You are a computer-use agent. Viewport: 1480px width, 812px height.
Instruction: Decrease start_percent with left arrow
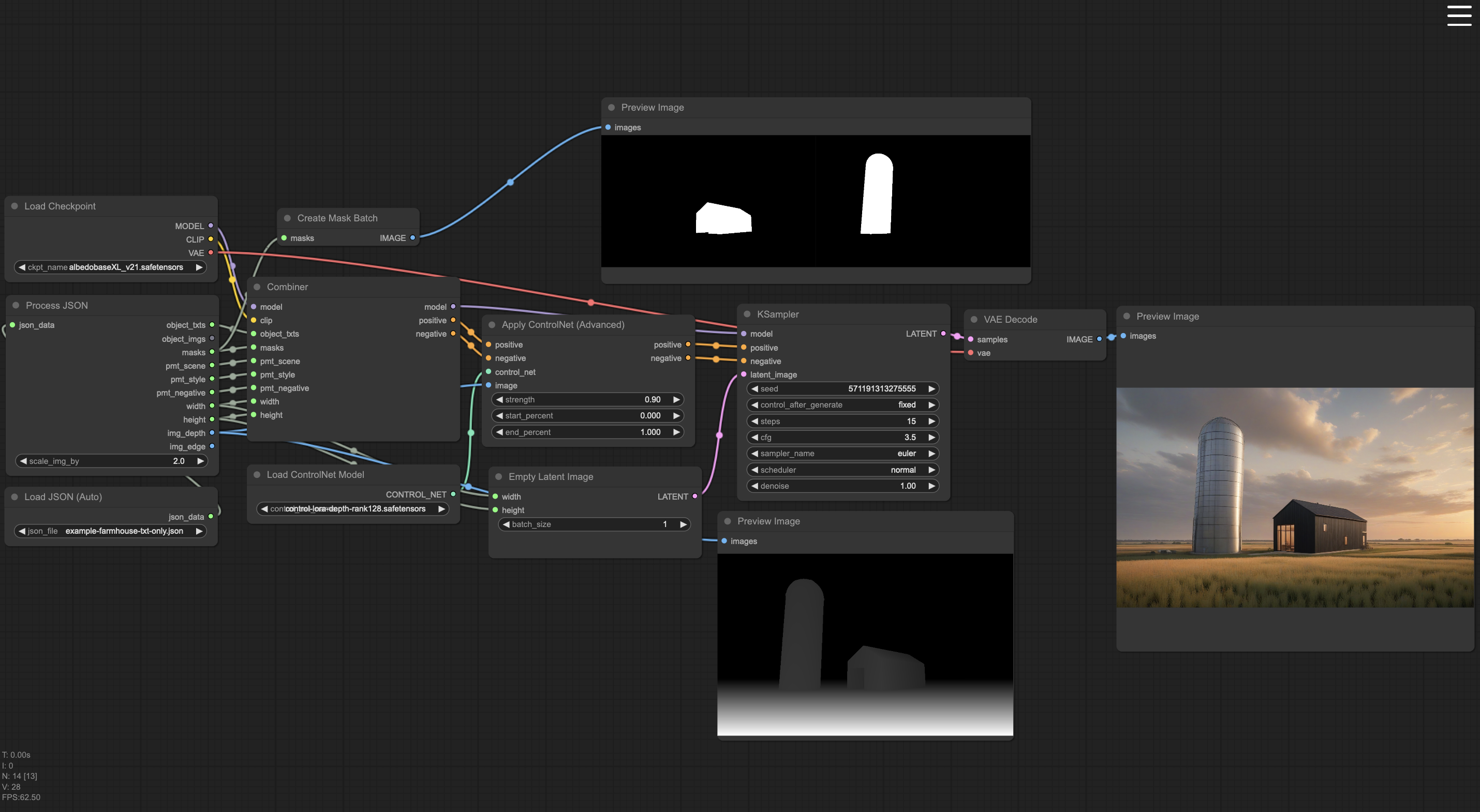click(x=499, y=416)
